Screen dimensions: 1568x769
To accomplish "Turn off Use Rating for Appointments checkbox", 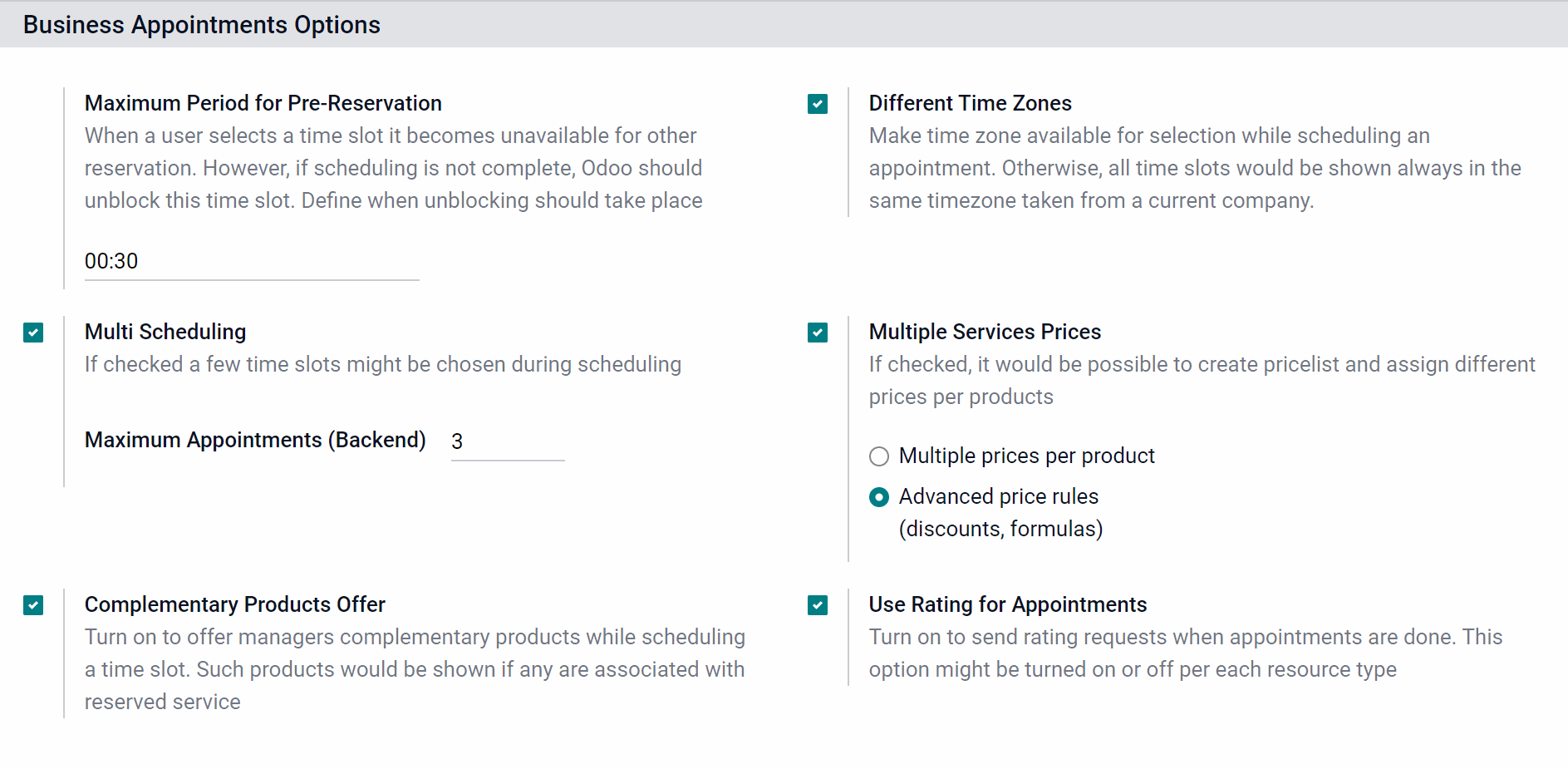I will [x=818, y=605].
